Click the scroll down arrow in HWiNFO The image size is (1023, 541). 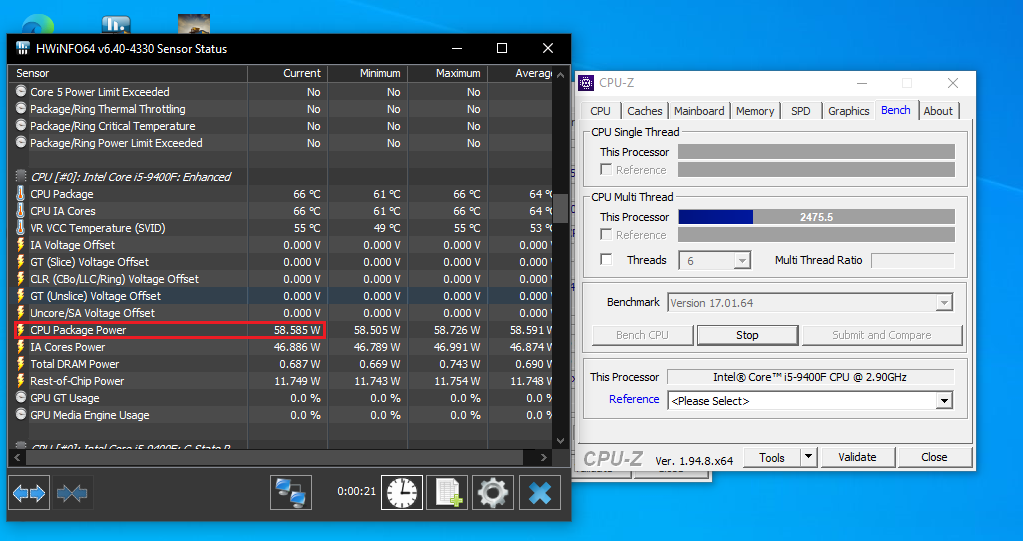click(x=560, y=441)
